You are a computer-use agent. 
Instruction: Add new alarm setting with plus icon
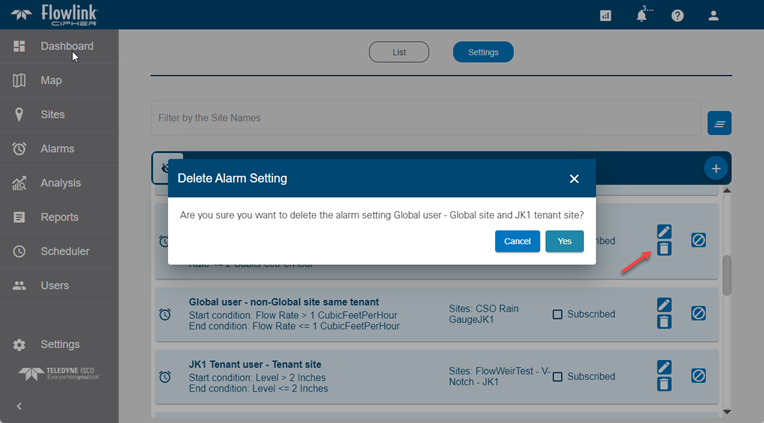click(715, 168)
